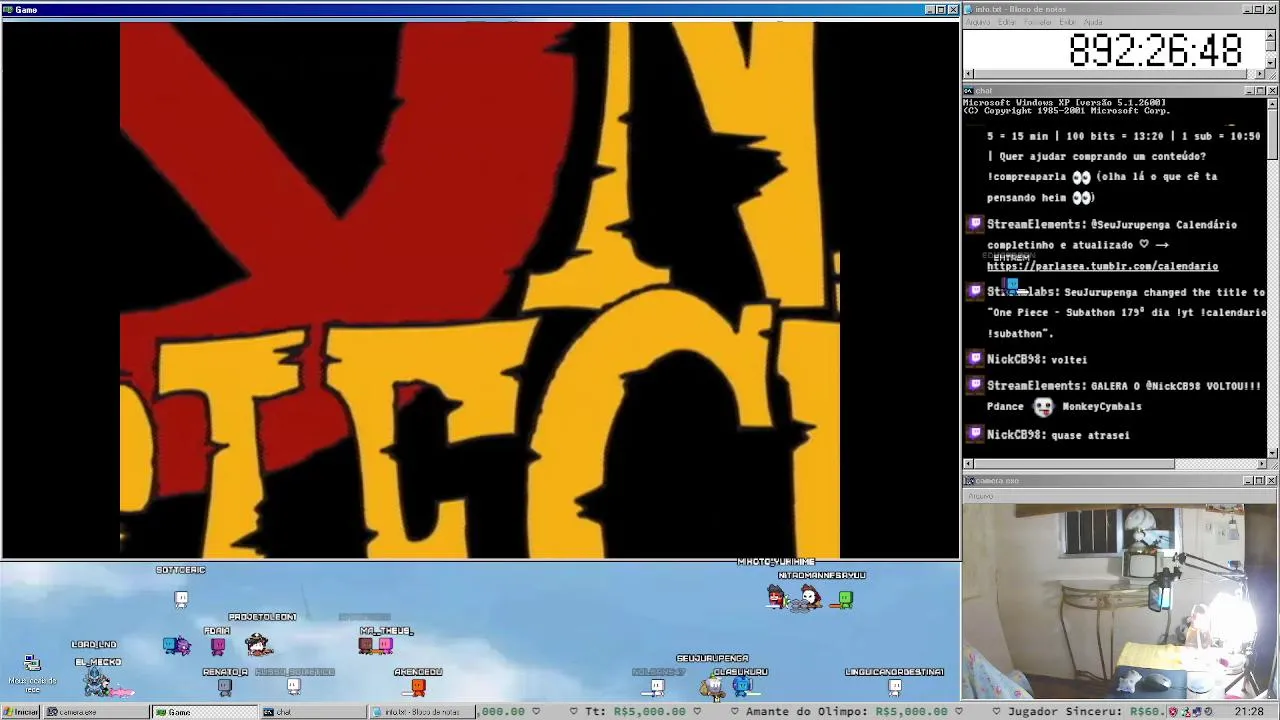
Task: Click badge next to NickCB98: quase atrasei
Action: pos(975,434)
